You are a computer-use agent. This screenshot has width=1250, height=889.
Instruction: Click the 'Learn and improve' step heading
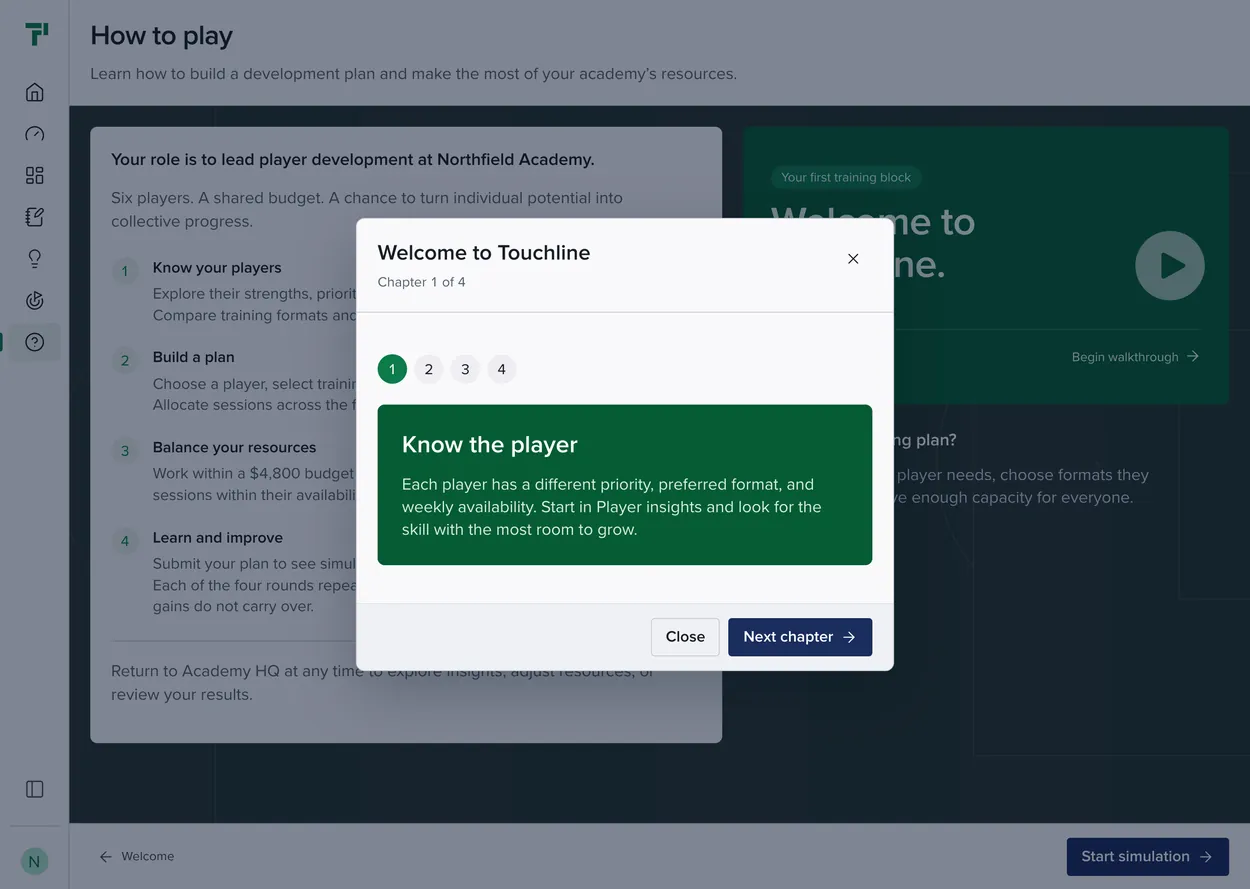(x=218, y=538)
